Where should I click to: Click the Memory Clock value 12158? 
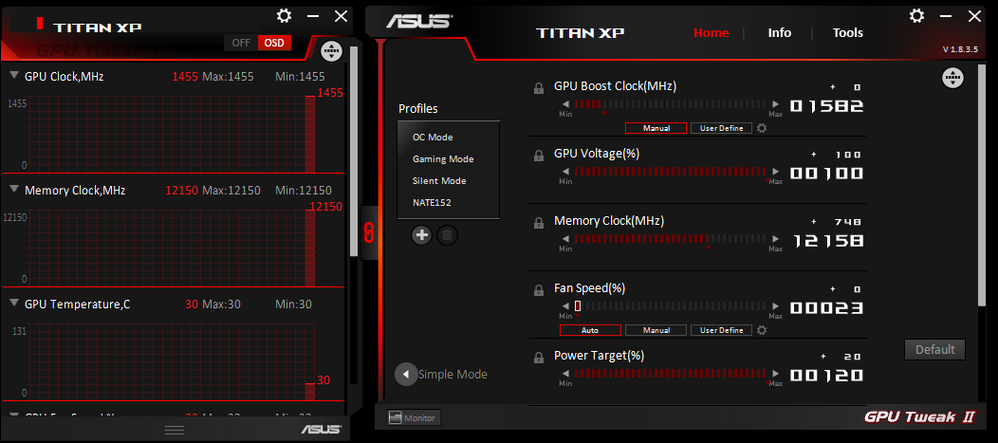coord(827,241)
